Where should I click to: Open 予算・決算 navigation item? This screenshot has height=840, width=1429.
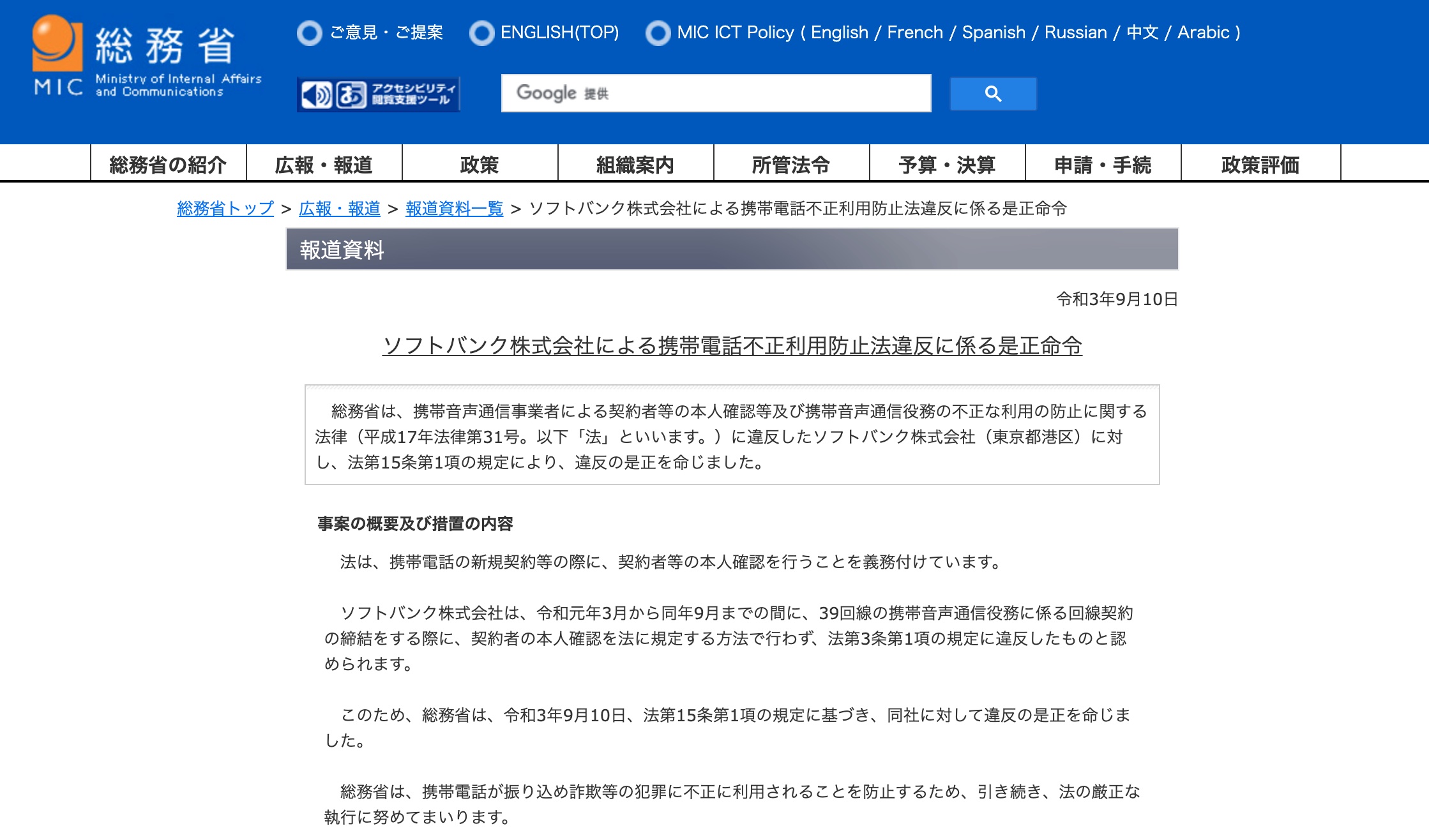click(947, 165)
